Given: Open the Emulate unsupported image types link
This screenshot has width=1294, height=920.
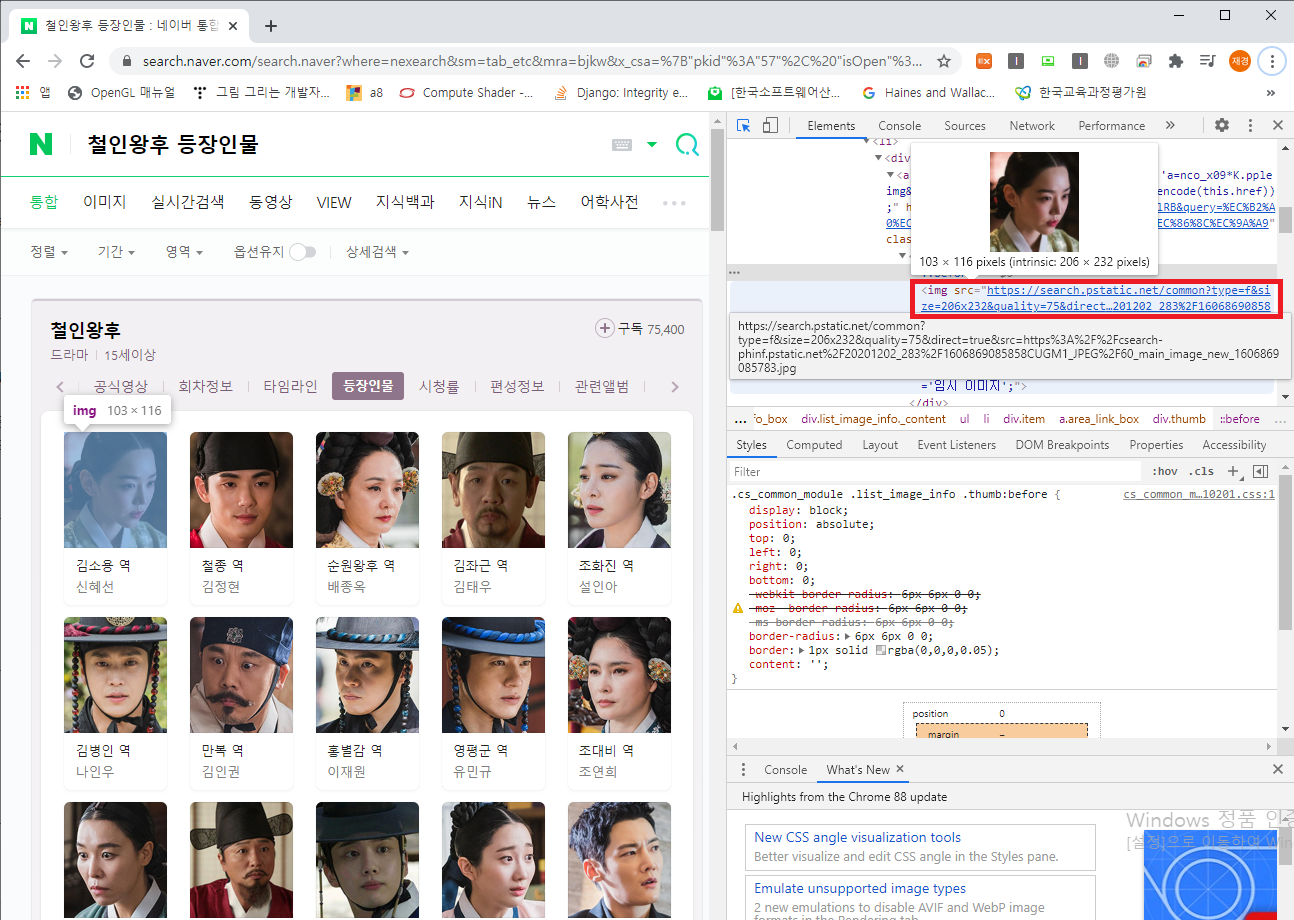Looking at the screenshot, I should 860,888.
